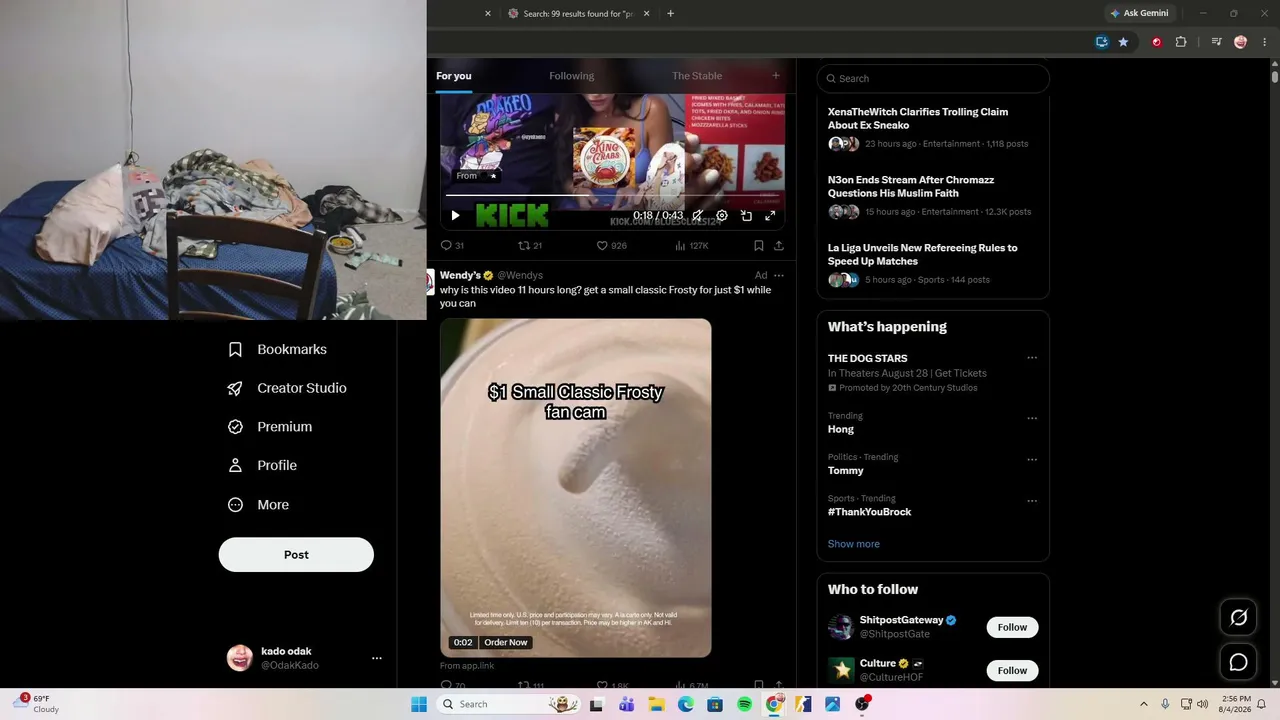Click the Post button to compose
Screen dimensions: 1280x720
tap(296, 555)
